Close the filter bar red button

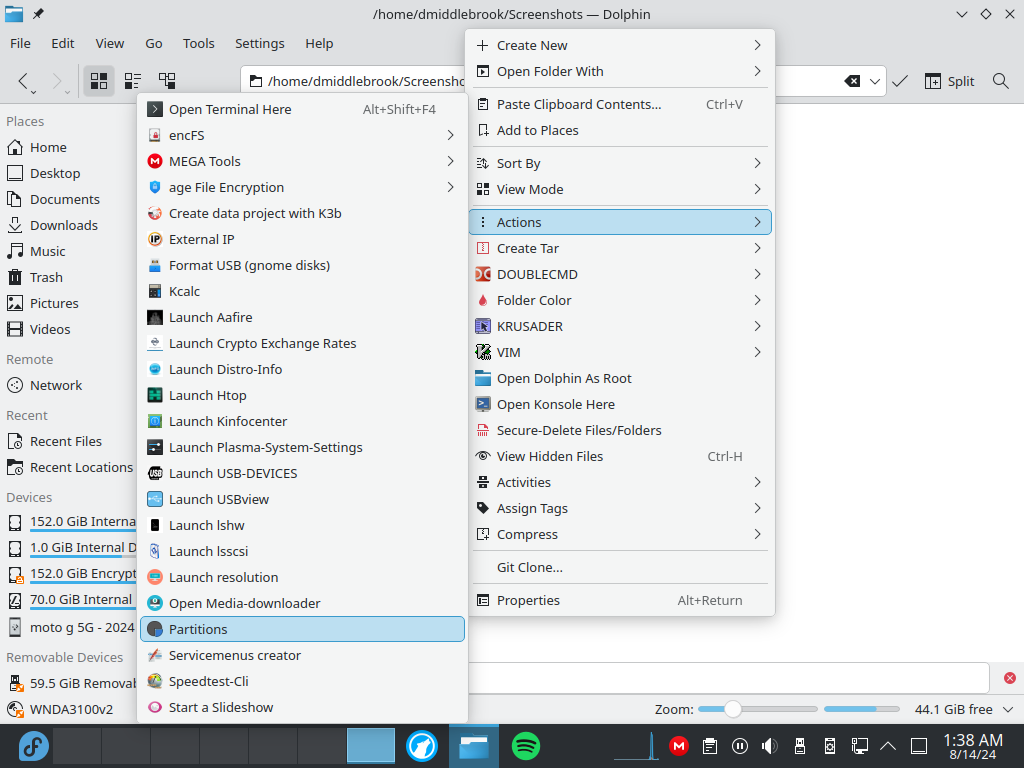click(1010, 678)
